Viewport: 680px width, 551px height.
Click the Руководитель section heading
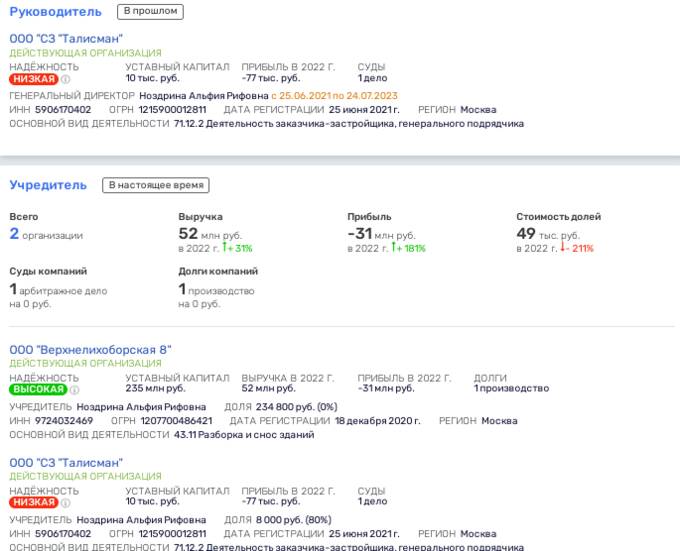click(x=56, y=12)
